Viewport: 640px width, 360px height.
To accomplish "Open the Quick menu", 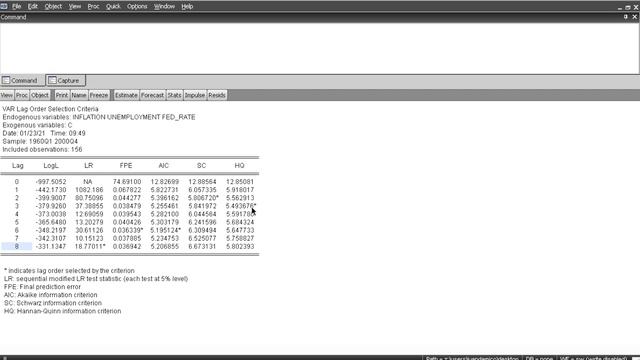I will (x=113, y=7).
